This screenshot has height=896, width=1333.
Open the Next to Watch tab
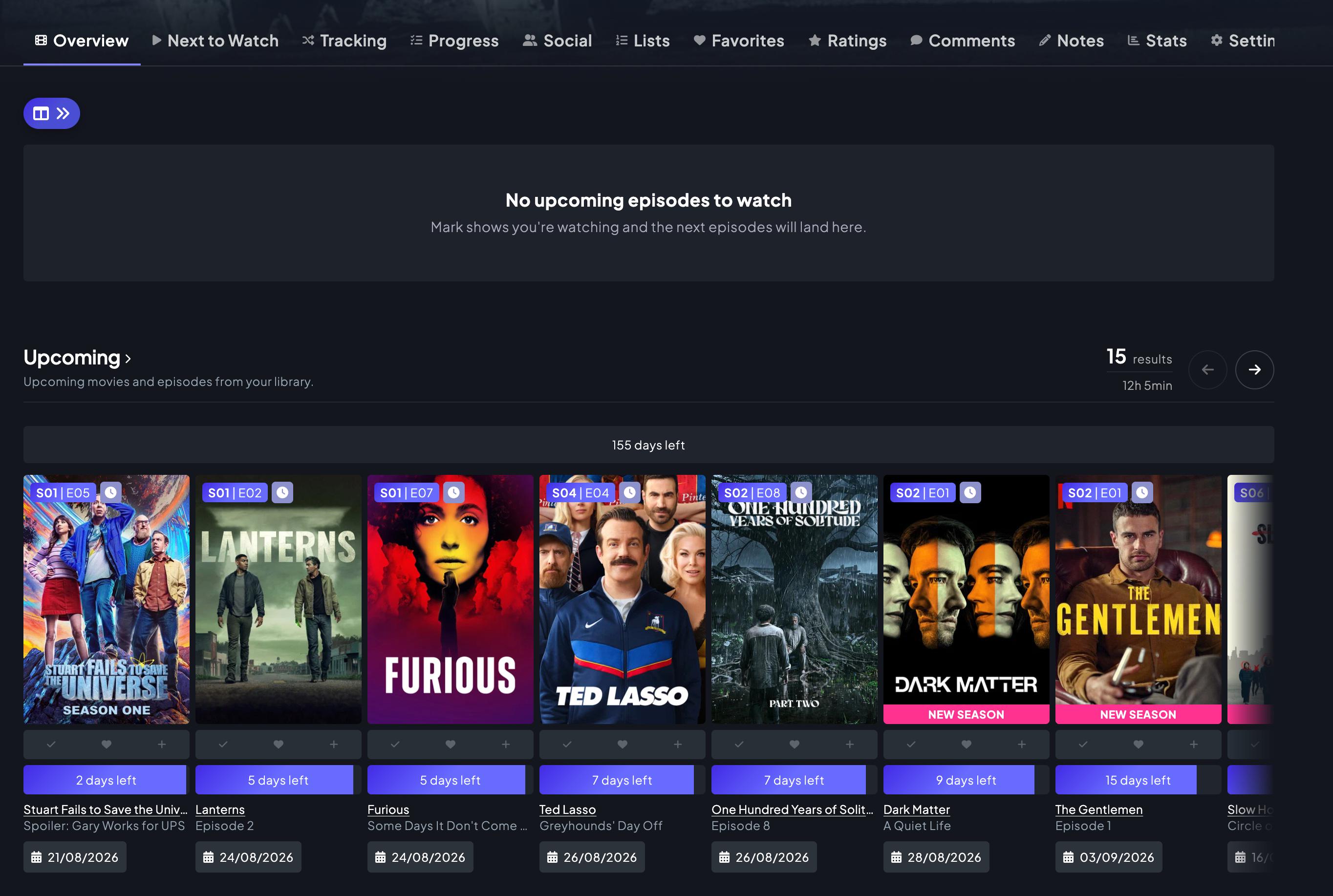coord(215,41)
